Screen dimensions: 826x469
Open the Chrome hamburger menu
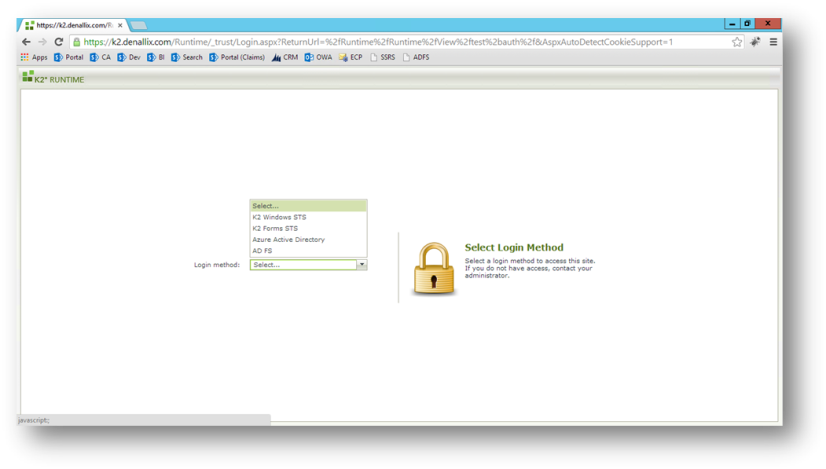[773, 42]
